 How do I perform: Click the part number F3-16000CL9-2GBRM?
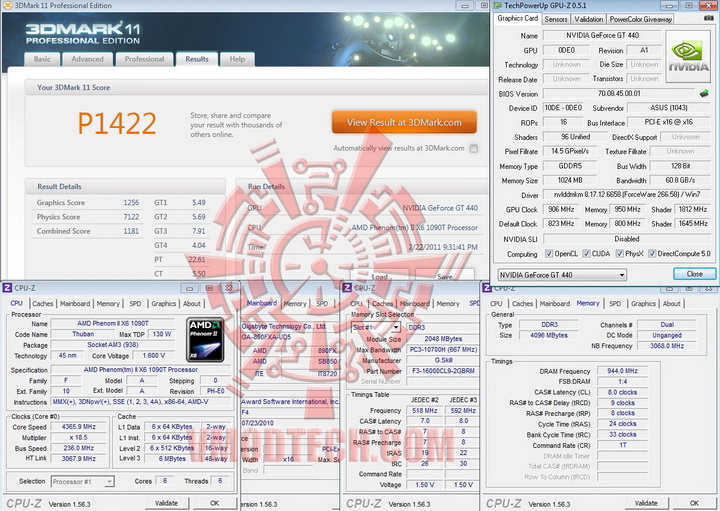pyautogui.click(x=443, y=371)
